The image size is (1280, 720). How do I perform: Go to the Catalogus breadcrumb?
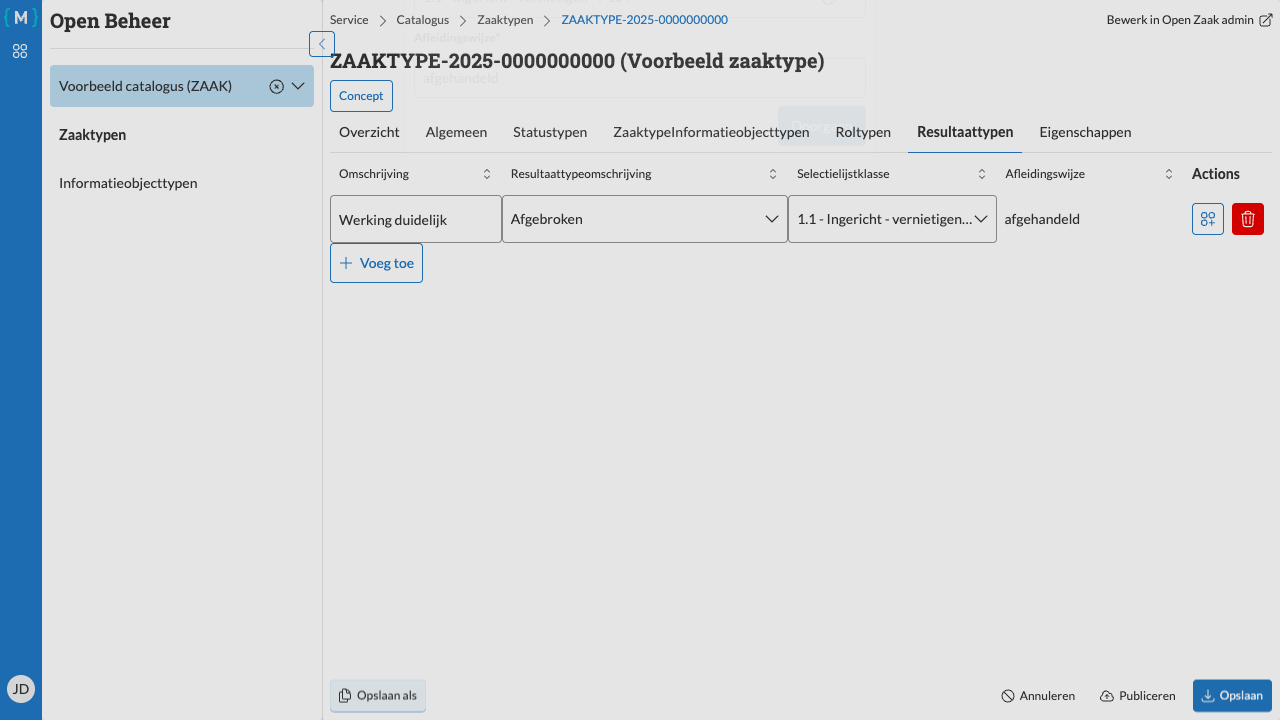point(423,20)
